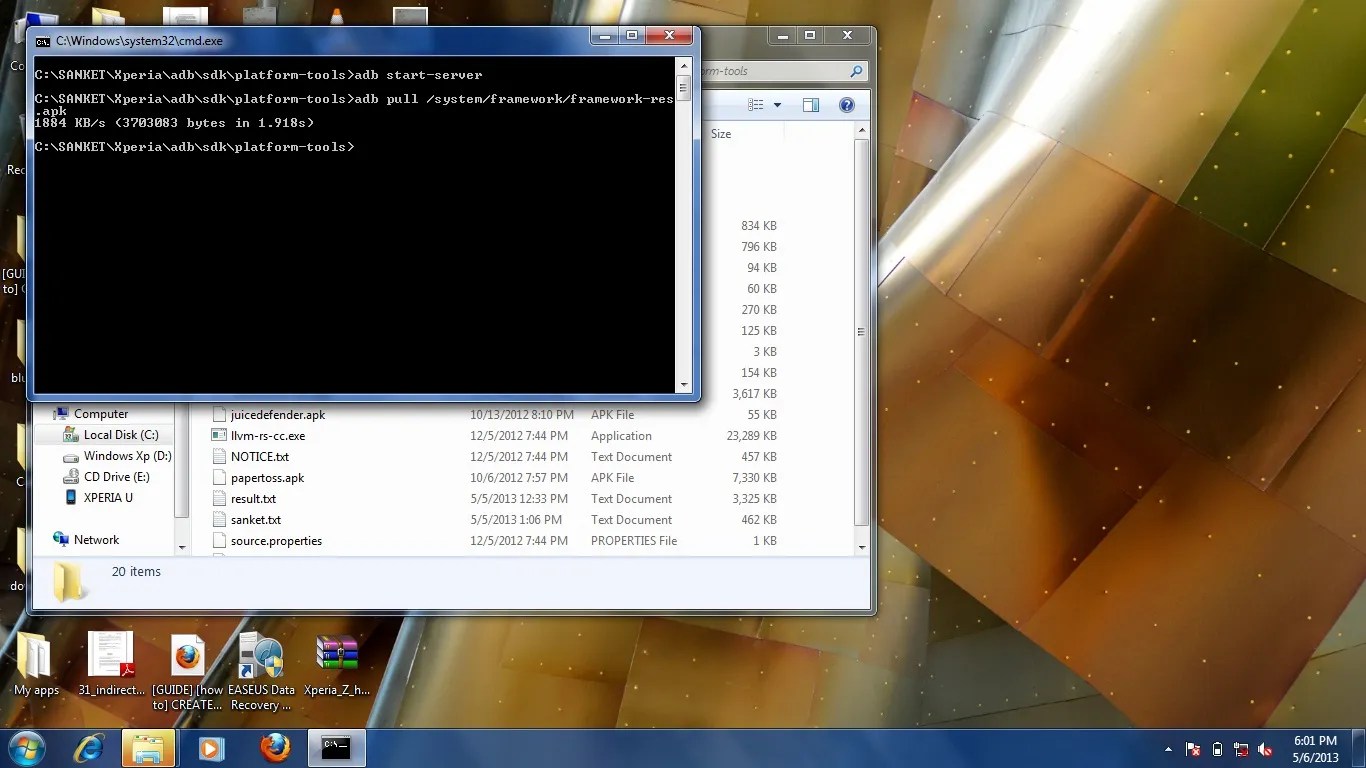
Task: Select Computer in the navigation pane
Action: coord(101,414)
